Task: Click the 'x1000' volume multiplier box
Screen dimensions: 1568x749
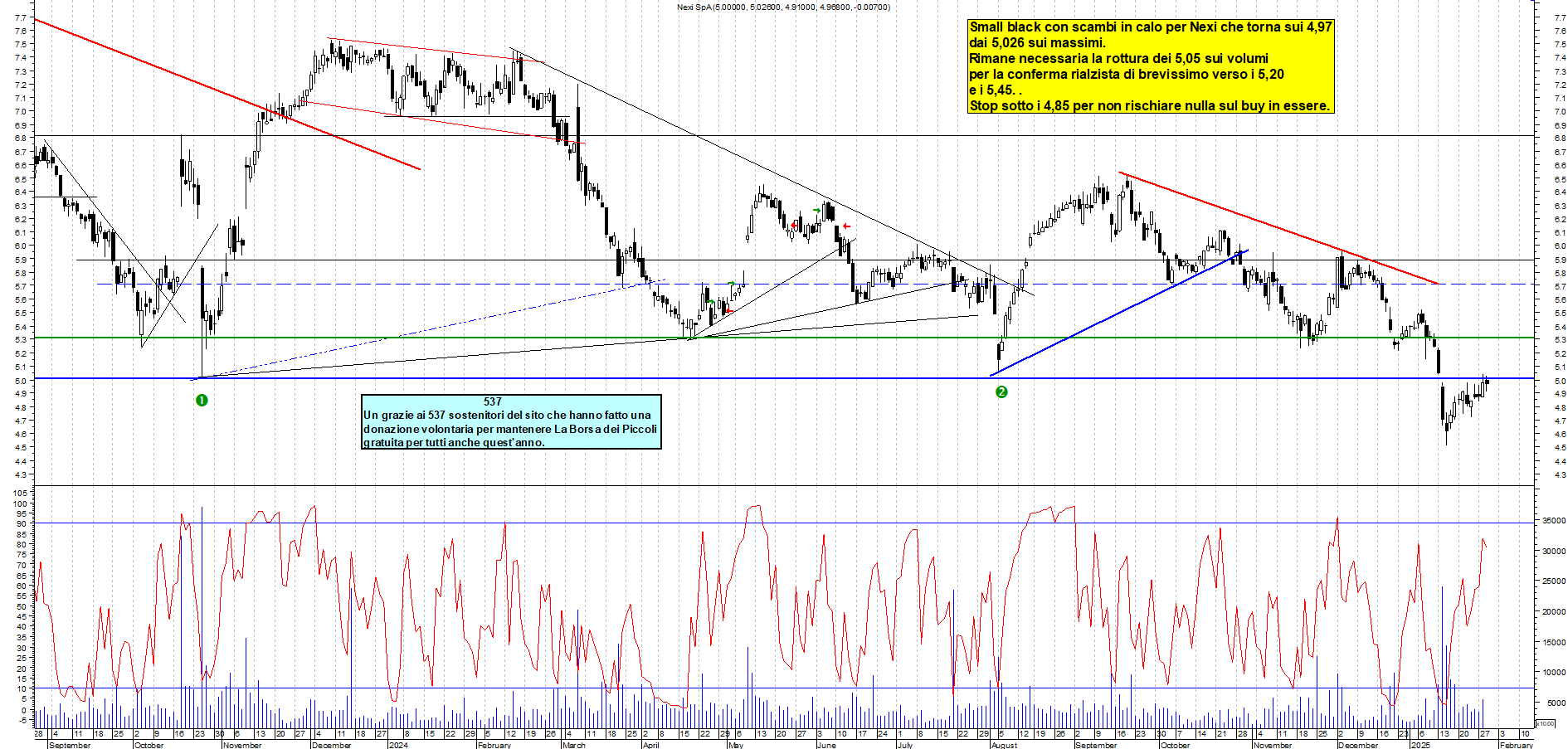Action: click(1546, 723)
